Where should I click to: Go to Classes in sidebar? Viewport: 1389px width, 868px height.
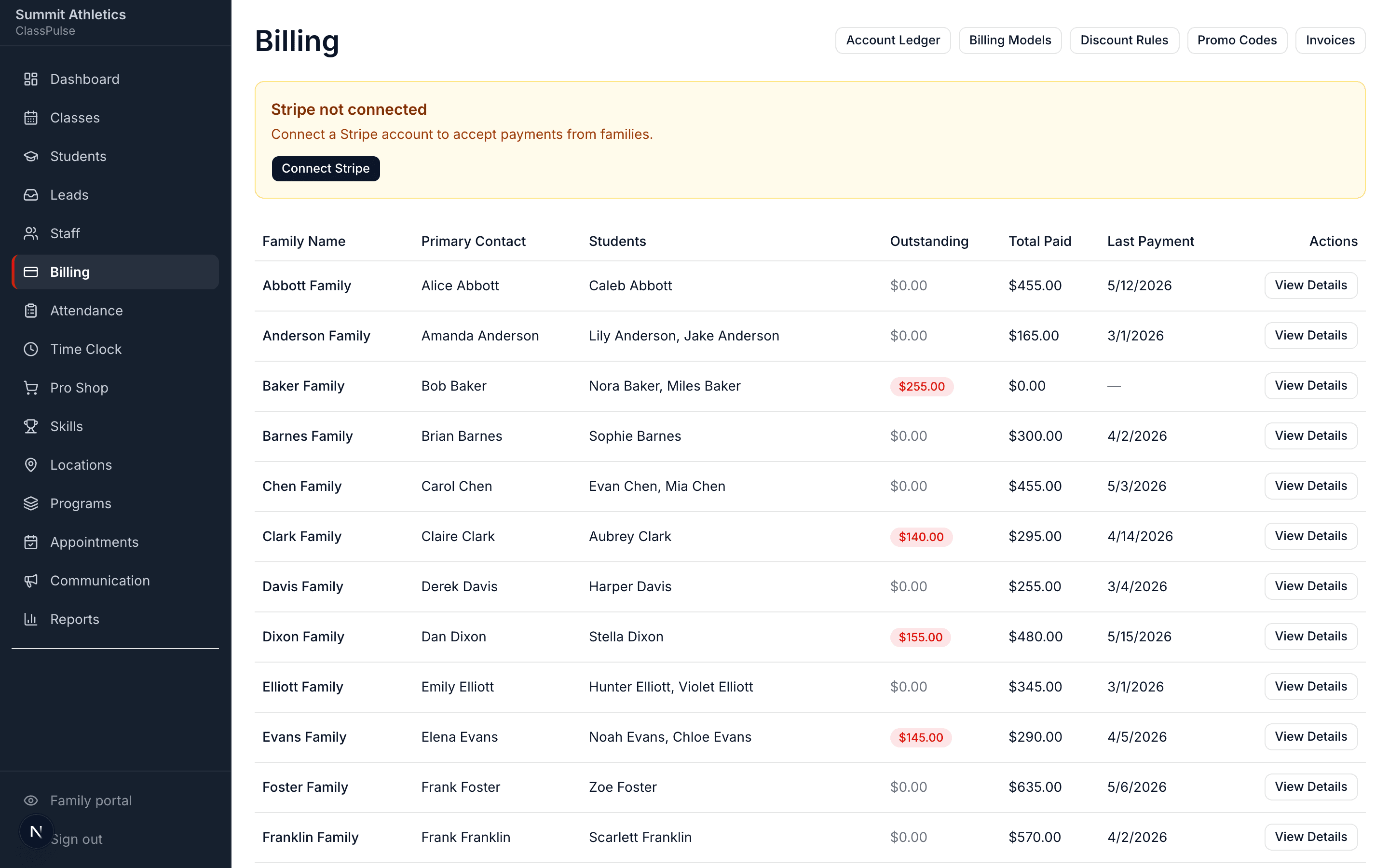(x=115, y=118)
